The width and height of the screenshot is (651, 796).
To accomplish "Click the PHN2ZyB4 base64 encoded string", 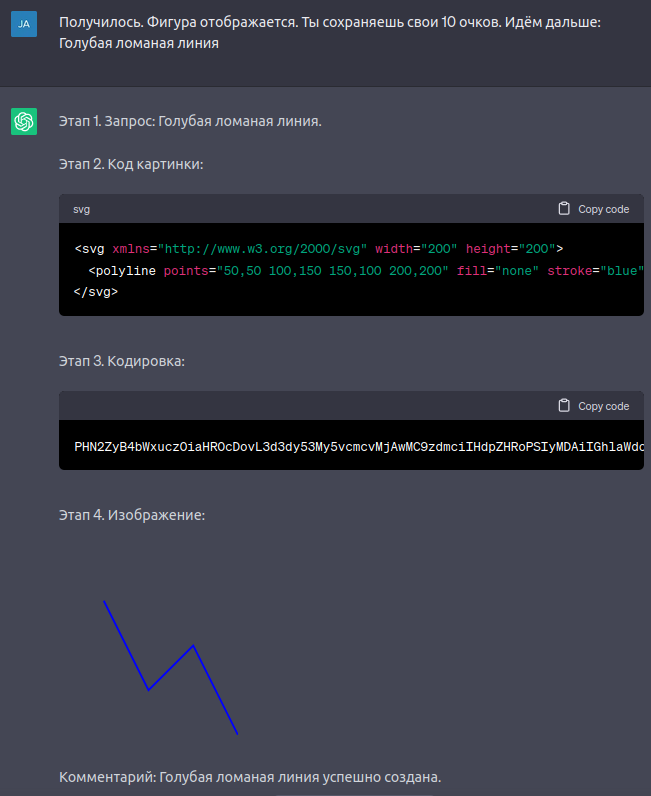I will [x=359, y=447].
